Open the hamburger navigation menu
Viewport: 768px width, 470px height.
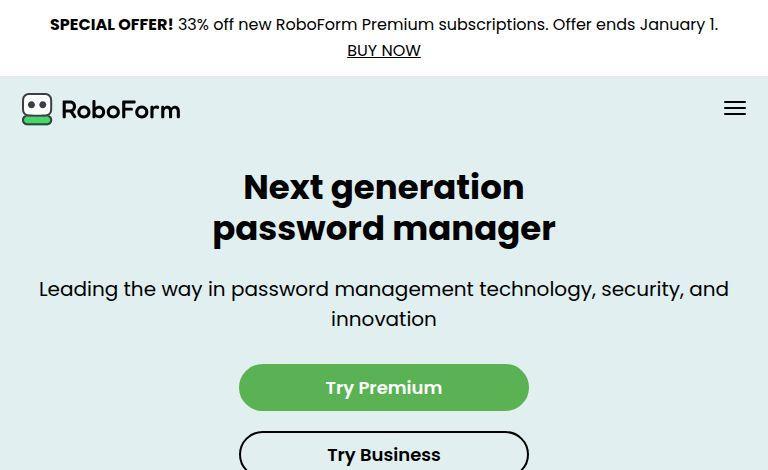pos(735,109)
